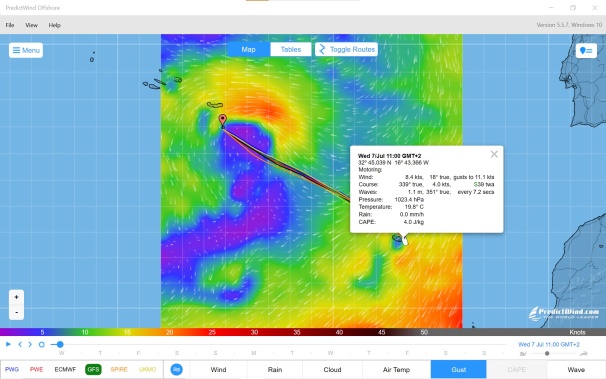This screenshot has width=606, height=379.
Task: Click the timeline slider handle
Action: pyautogui.click(x=60, y=344)
